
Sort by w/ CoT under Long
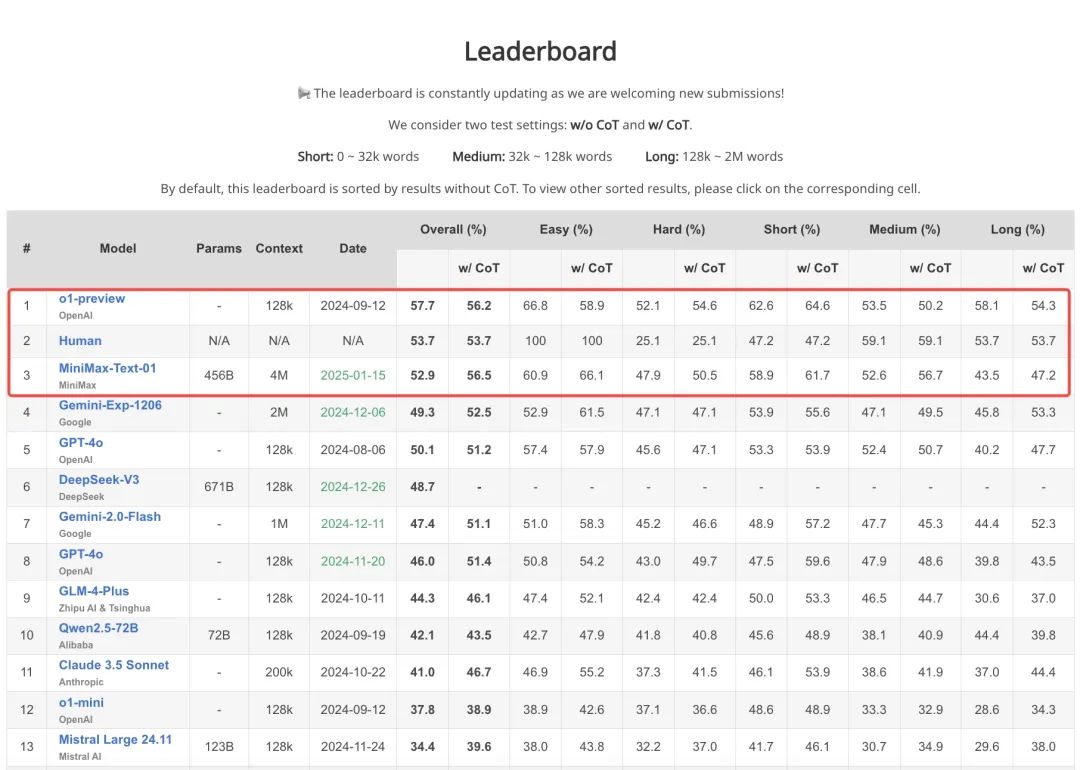(1043, 268)
